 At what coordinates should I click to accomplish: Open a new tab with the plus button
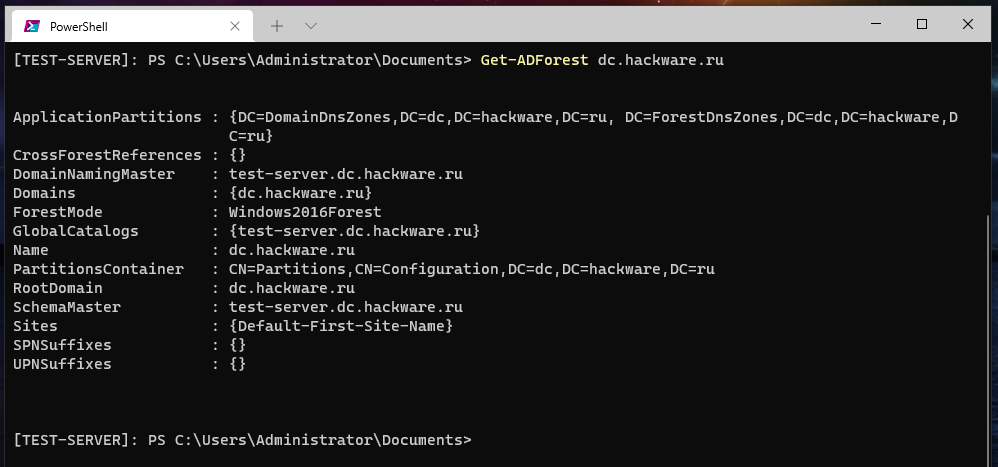277,26
